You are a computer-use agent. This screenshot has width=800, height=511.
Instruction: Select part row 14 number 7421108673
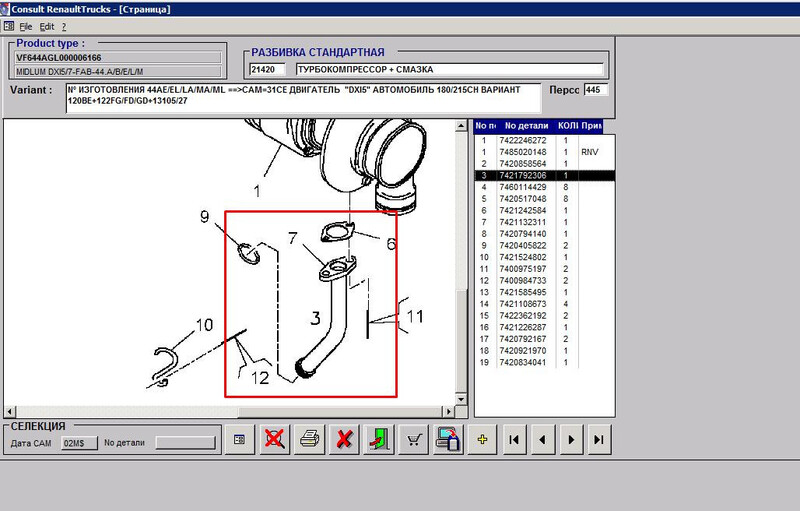[x=544, y=304]
